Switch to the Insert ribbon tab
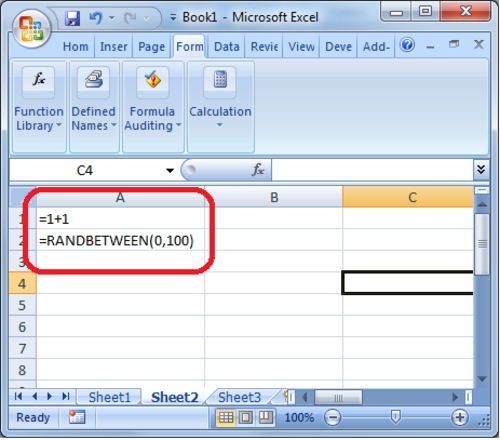The height and width of the screenshot is (440, 500). (114, 47)
